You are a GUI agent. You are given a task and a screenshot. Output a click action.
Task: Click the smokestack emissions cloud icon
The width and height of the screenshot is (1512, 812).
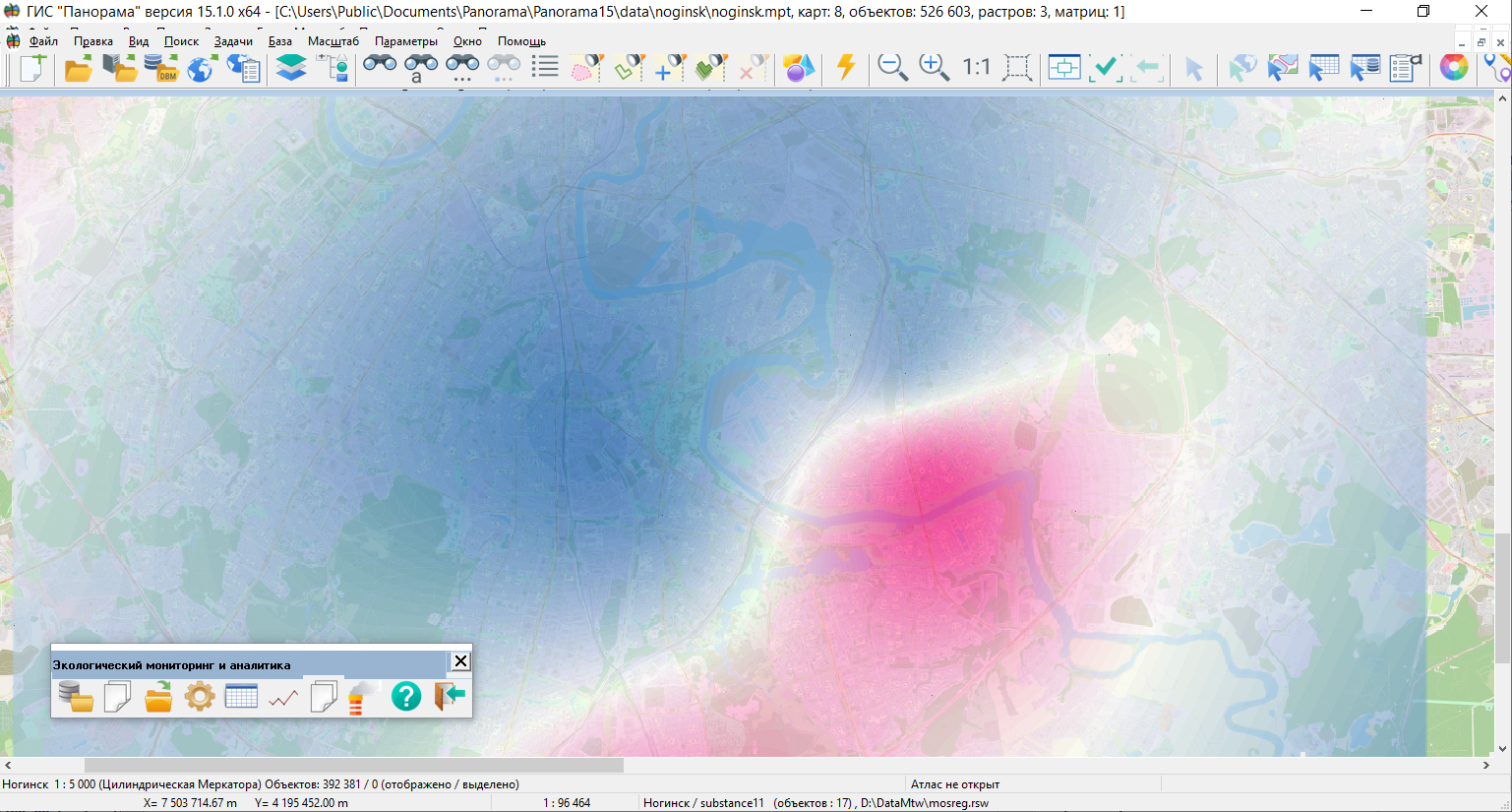[362, 696]
